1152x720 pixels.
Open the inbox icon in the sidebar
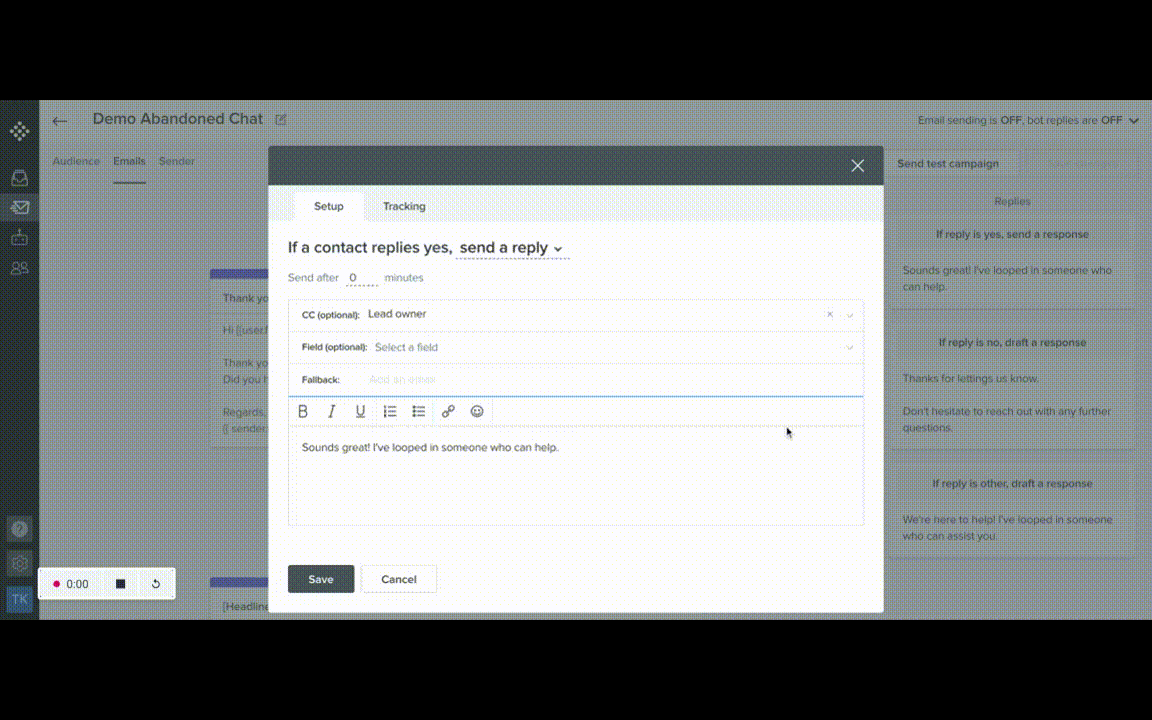pos(20,178)
